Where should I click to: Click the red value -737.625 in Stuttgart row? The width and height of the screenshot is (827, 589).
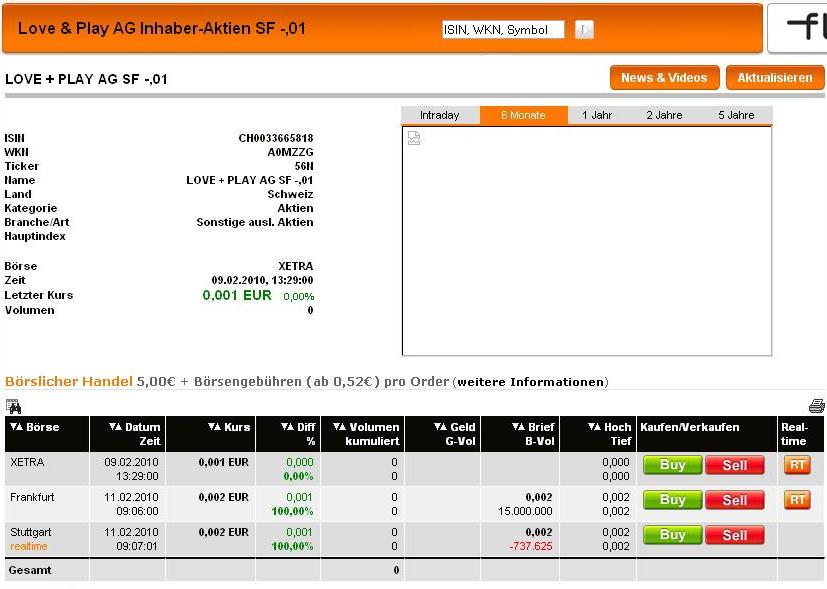pos(531,546)
